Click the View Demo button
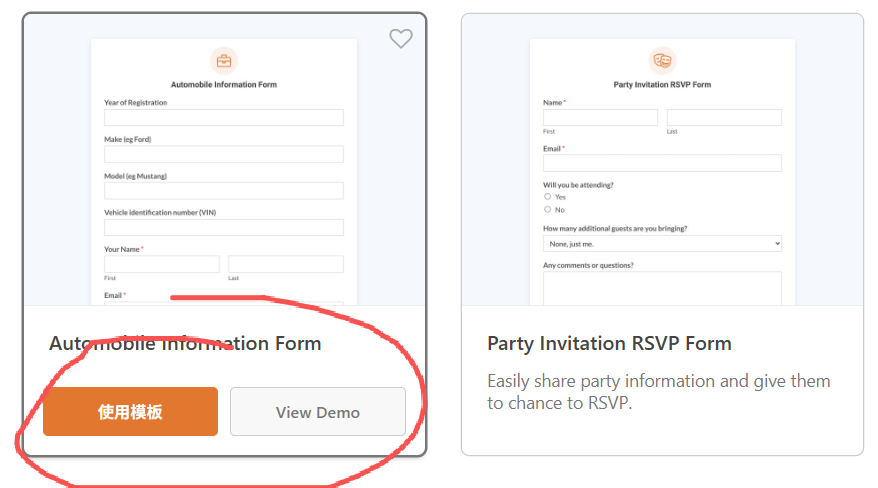The height and width of the screenshot is (488, 878). tap(318, 411)
